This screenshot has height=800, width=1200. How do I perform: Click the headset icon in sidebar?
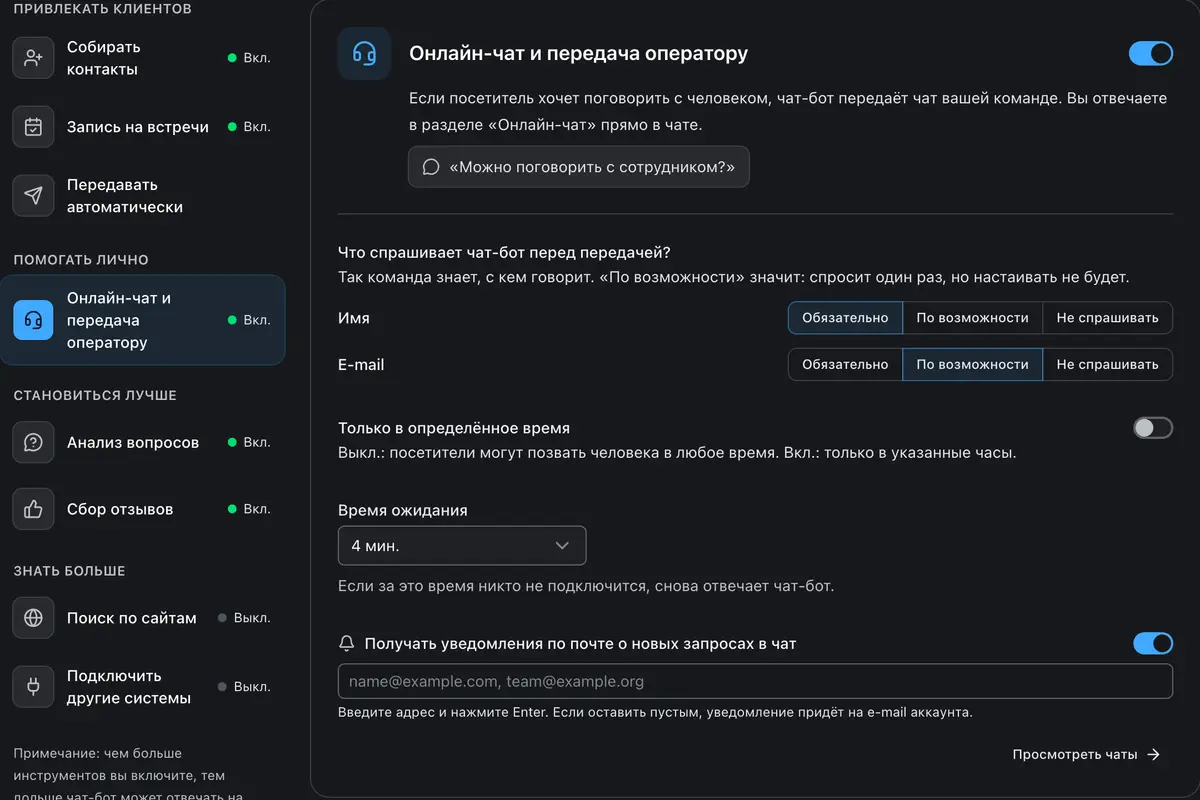pos(33,320)
